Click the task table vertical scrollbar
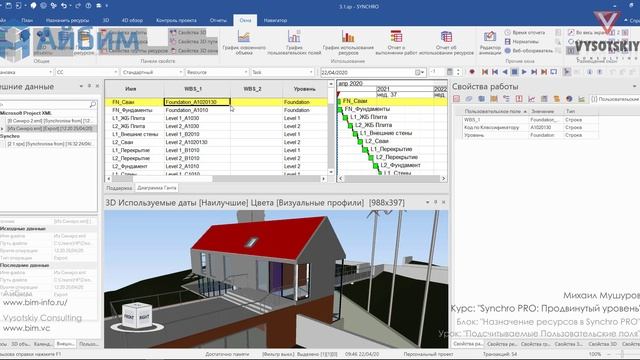This screenshot has height=360, width=640. coord(331,128)
